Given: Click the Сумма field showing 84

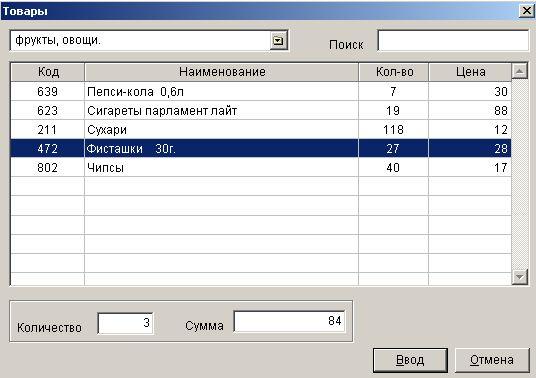Looking at the screenshot, I should pos(290,321).
